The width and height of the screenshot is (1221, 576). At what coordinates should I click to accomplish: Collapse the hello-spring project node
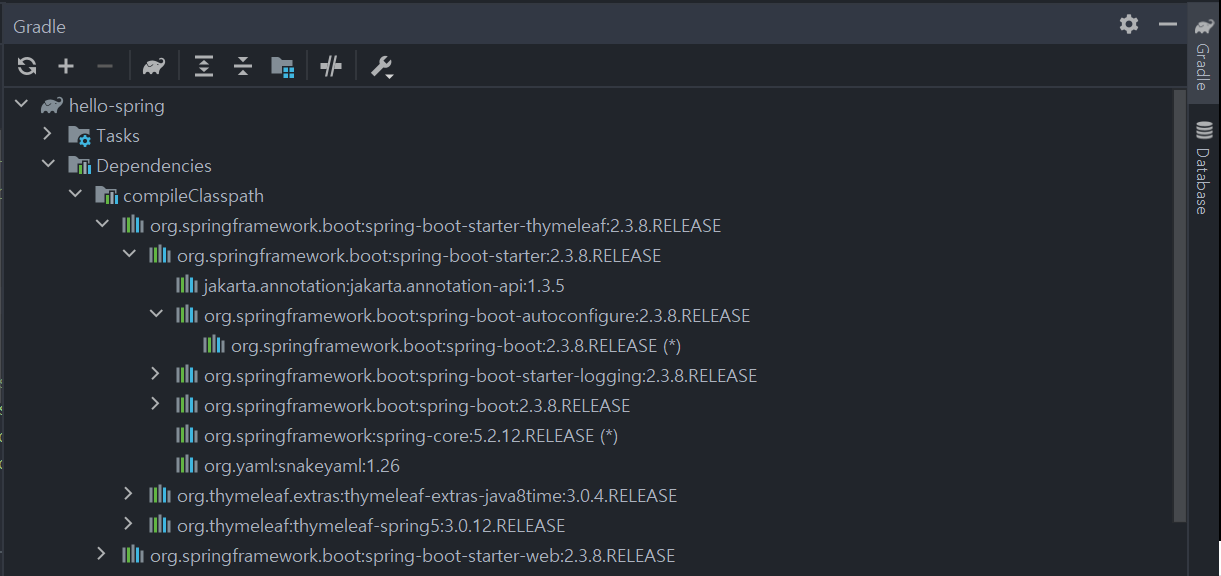(x=22, y=104)
